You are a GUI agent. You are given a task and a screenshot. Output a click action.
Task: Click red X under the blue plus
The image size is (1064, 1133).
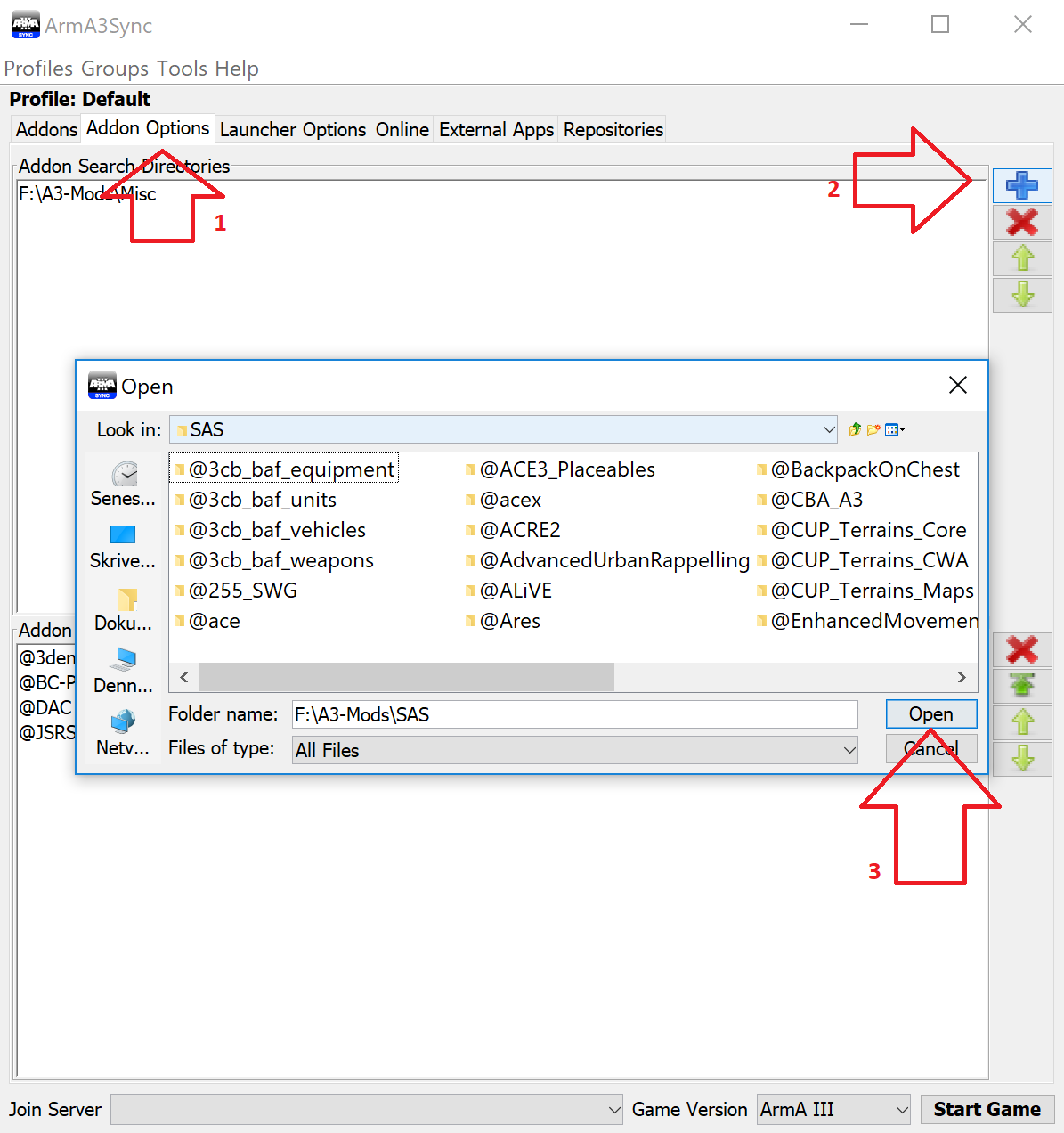pos(1022,222)
